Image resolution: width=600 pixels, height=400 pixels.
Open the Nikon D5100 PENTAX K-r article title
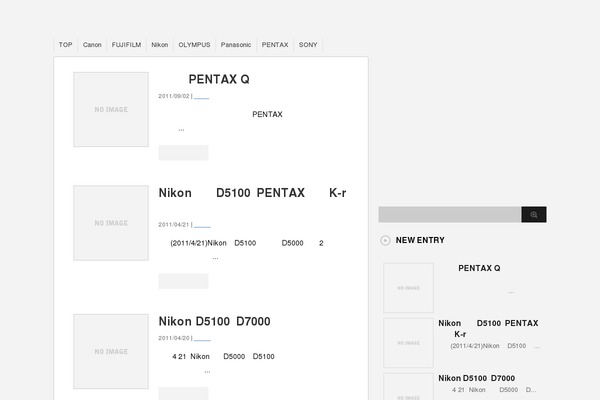tap(253, 193)
